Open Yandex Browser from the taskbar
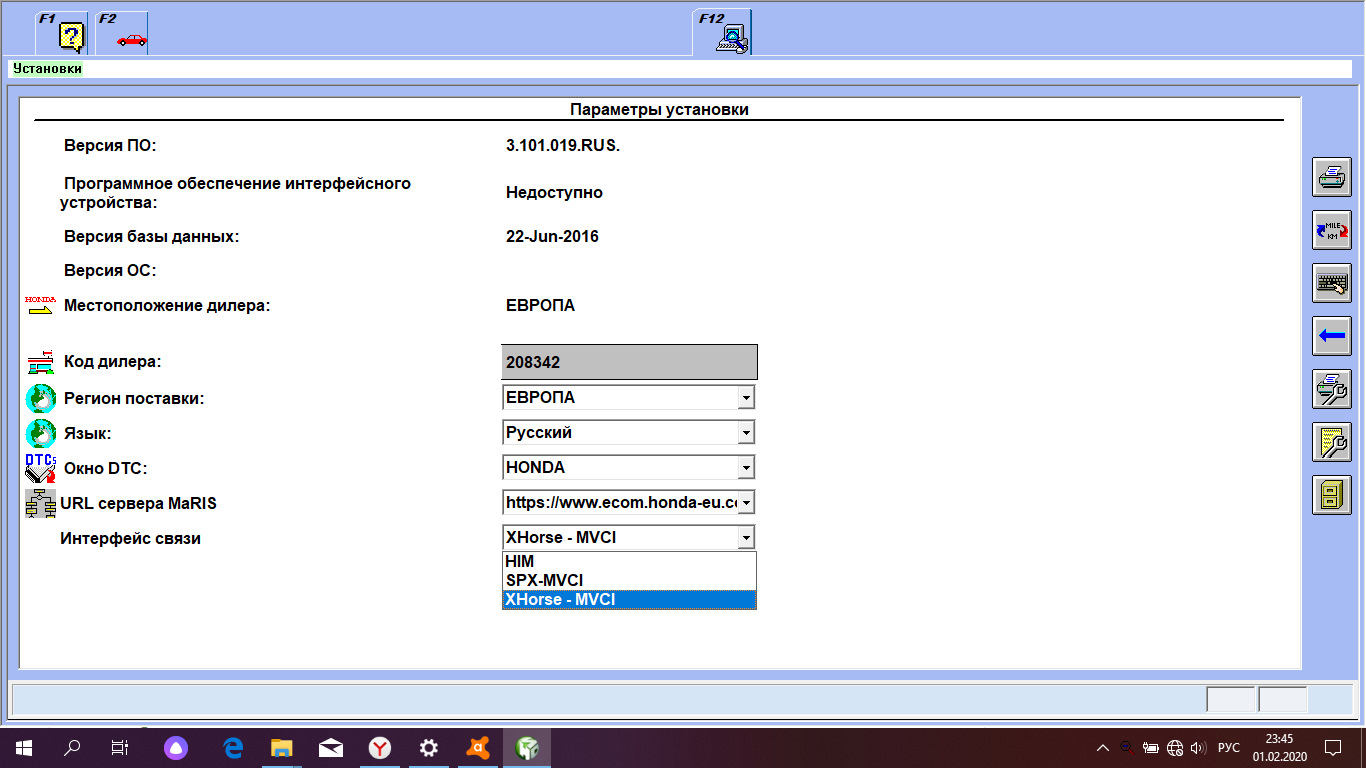 coord(380,747)
